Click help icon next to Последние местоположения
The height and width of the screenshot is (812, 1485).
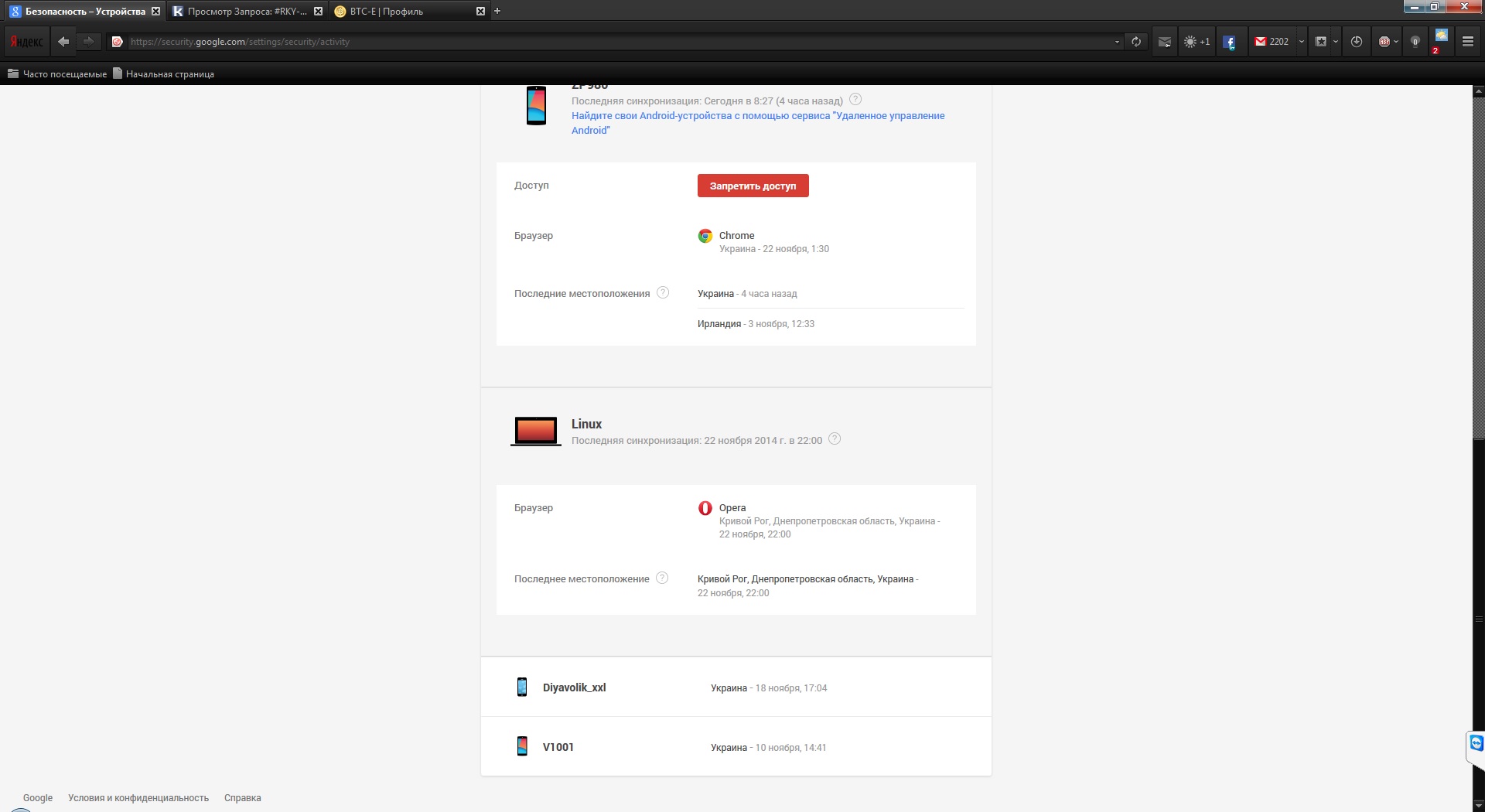tap(663, 292)
